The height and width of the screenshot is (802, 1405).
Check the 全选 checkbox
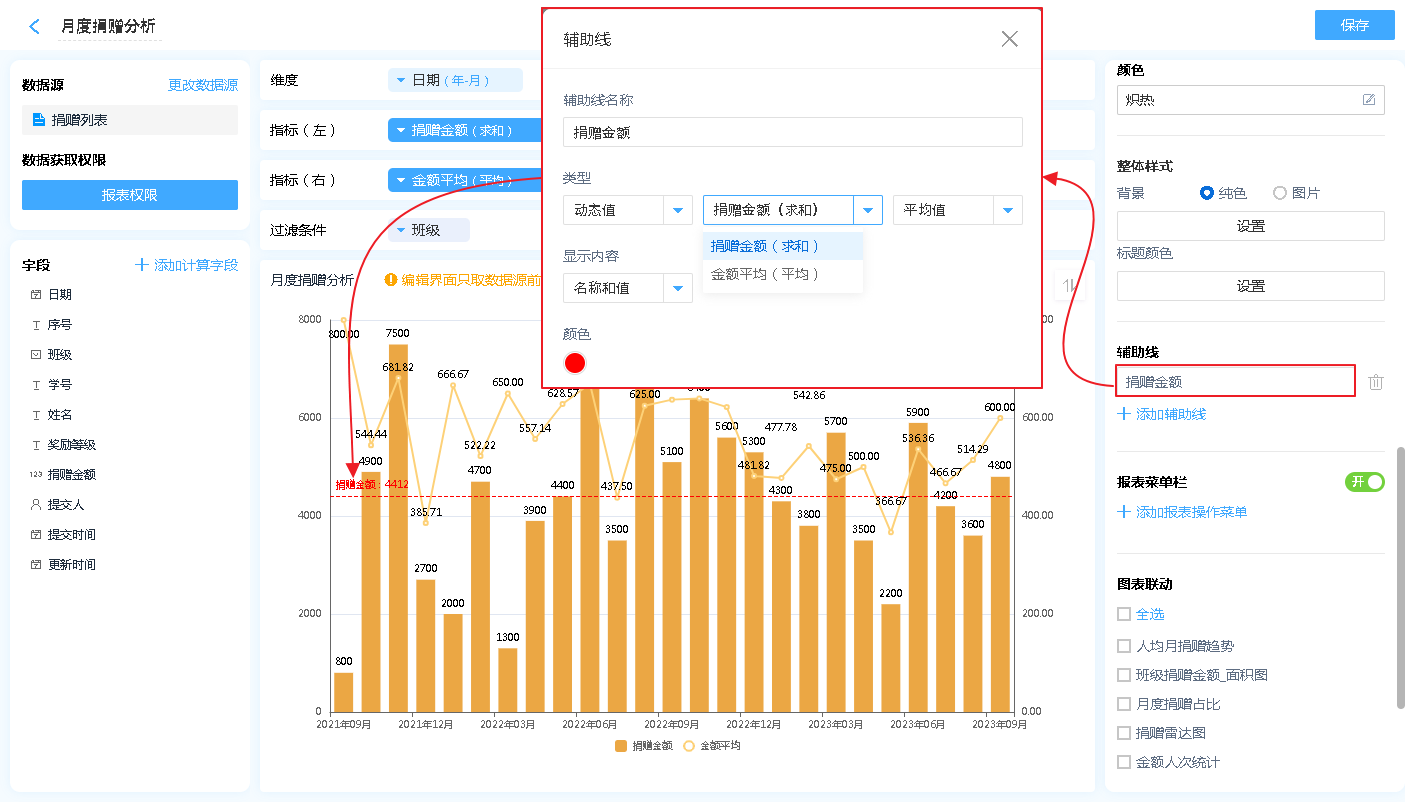coord(1124,614)
